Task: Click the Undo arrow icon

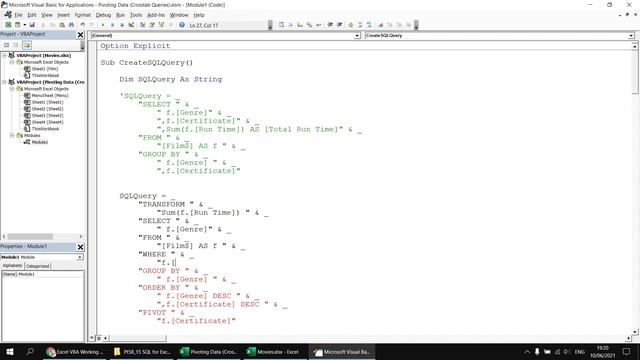Action: (x=83, y=25)
